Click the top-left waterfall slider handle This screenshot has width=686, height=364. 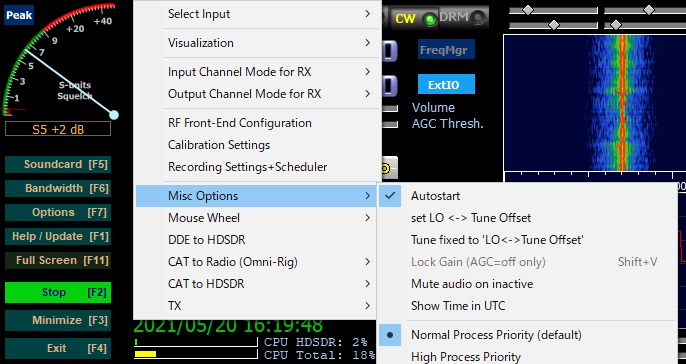tap(528, 10)
